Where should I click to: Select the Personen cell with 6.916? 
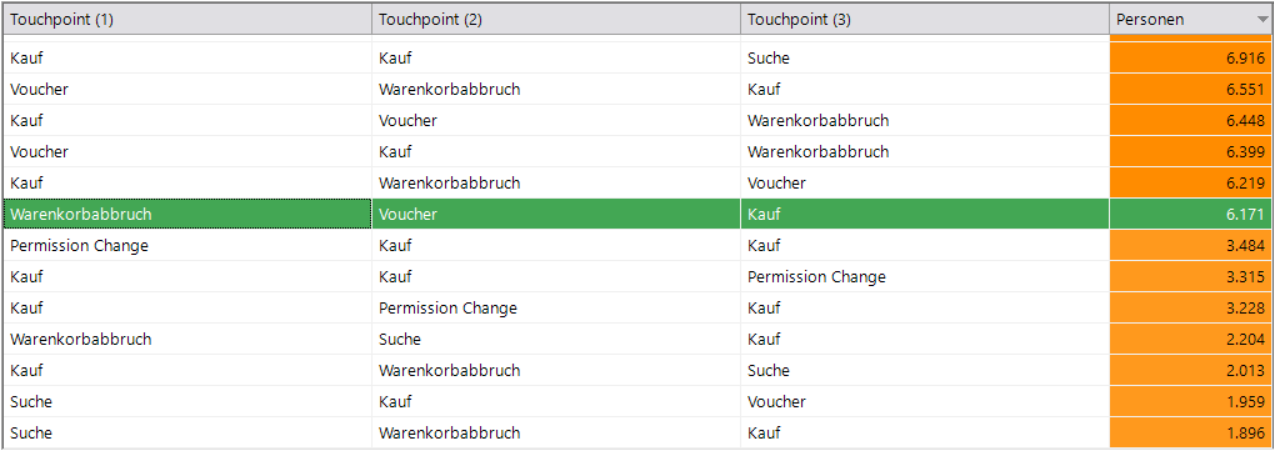pos(1191,58)
